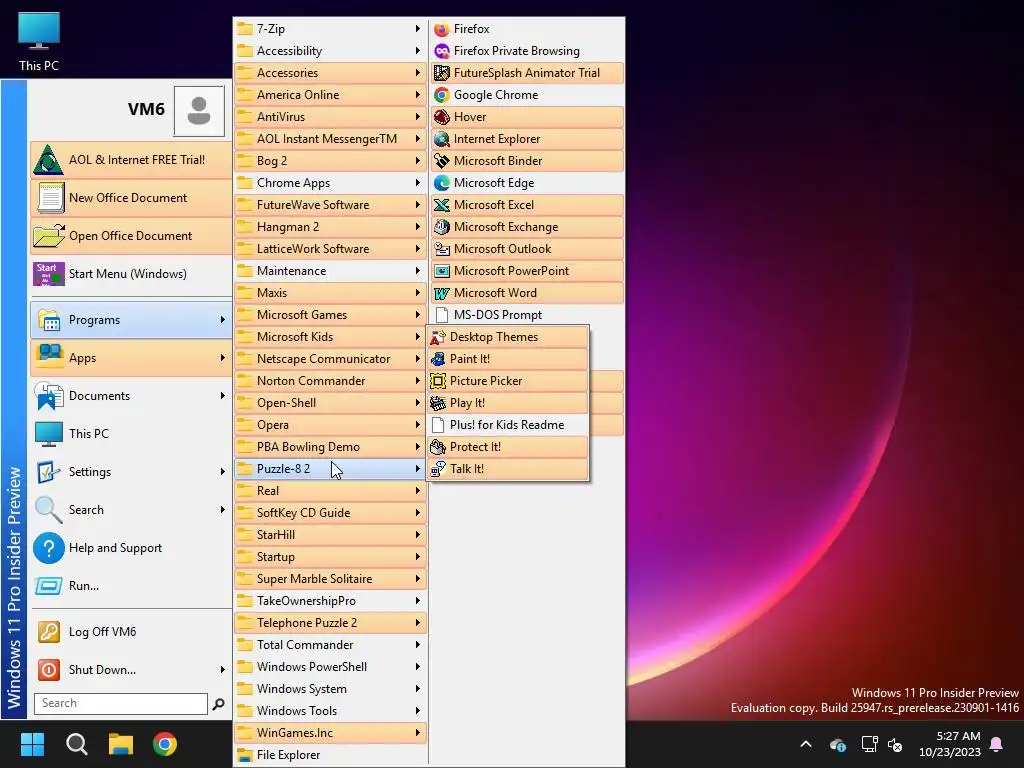The height and width of the screenshot is (768, 1024).
Task: Expand the Search menu item
Action: coord(131,510)
